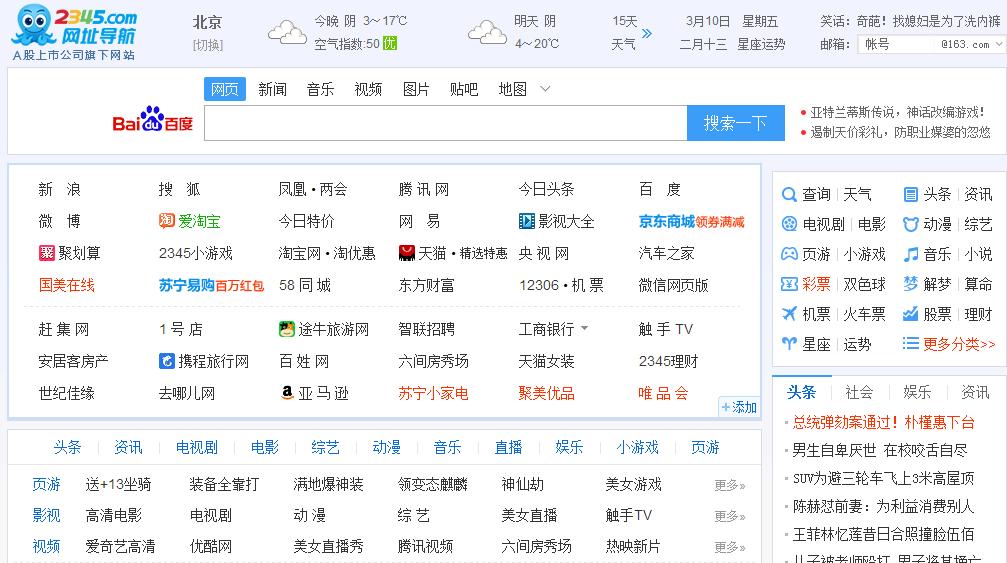Image resolution: width=1007 pixels, height=563 pixels.
Task: Click the 解梦 dream icon
Action: click(x=910, y=284)
